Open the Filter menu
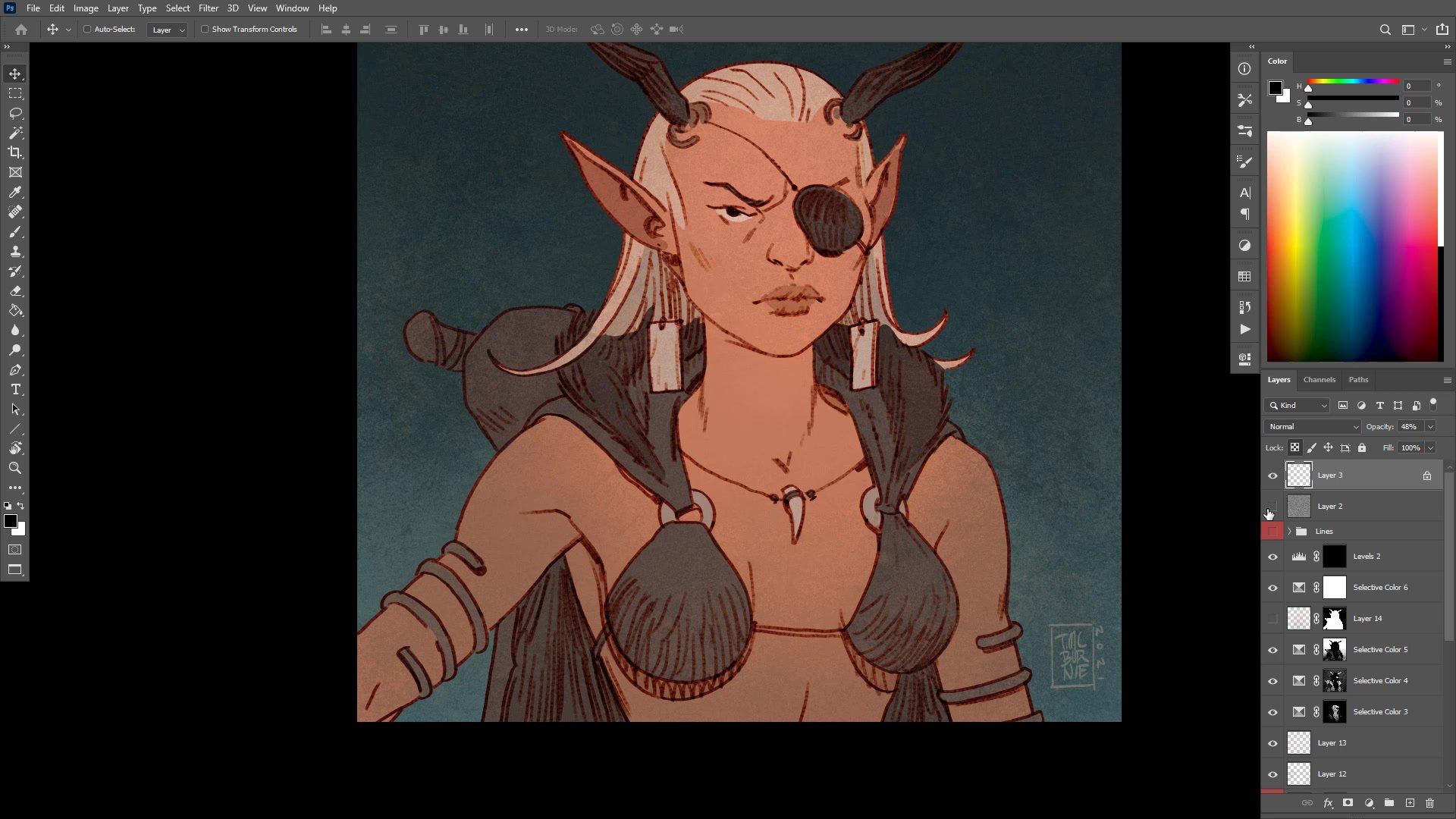Viewport: 1456px width, 819px height. click(208, 8)
